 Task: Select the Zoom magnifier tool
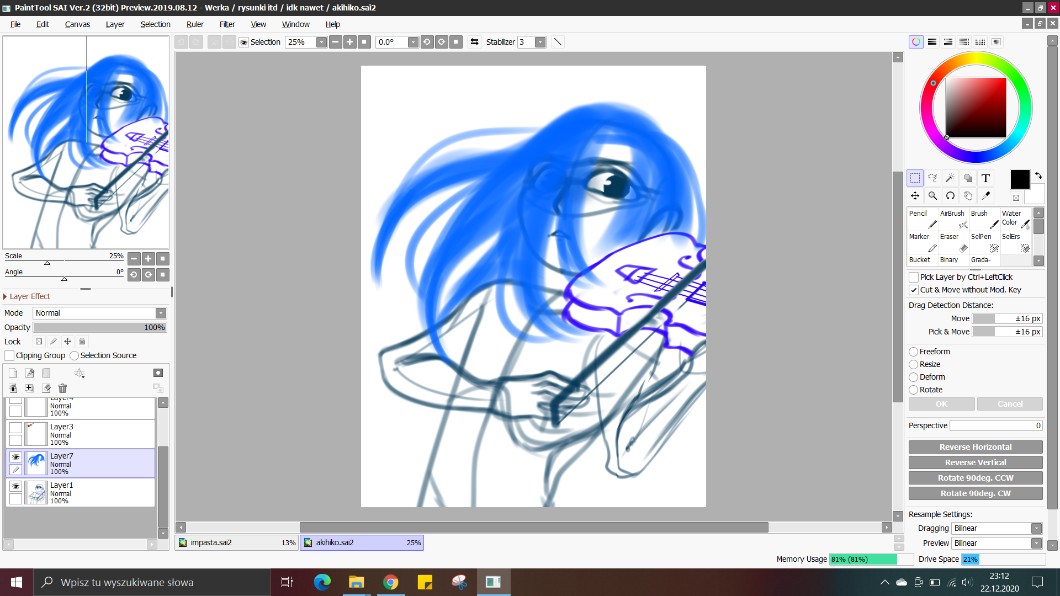(x=932, y=196)
